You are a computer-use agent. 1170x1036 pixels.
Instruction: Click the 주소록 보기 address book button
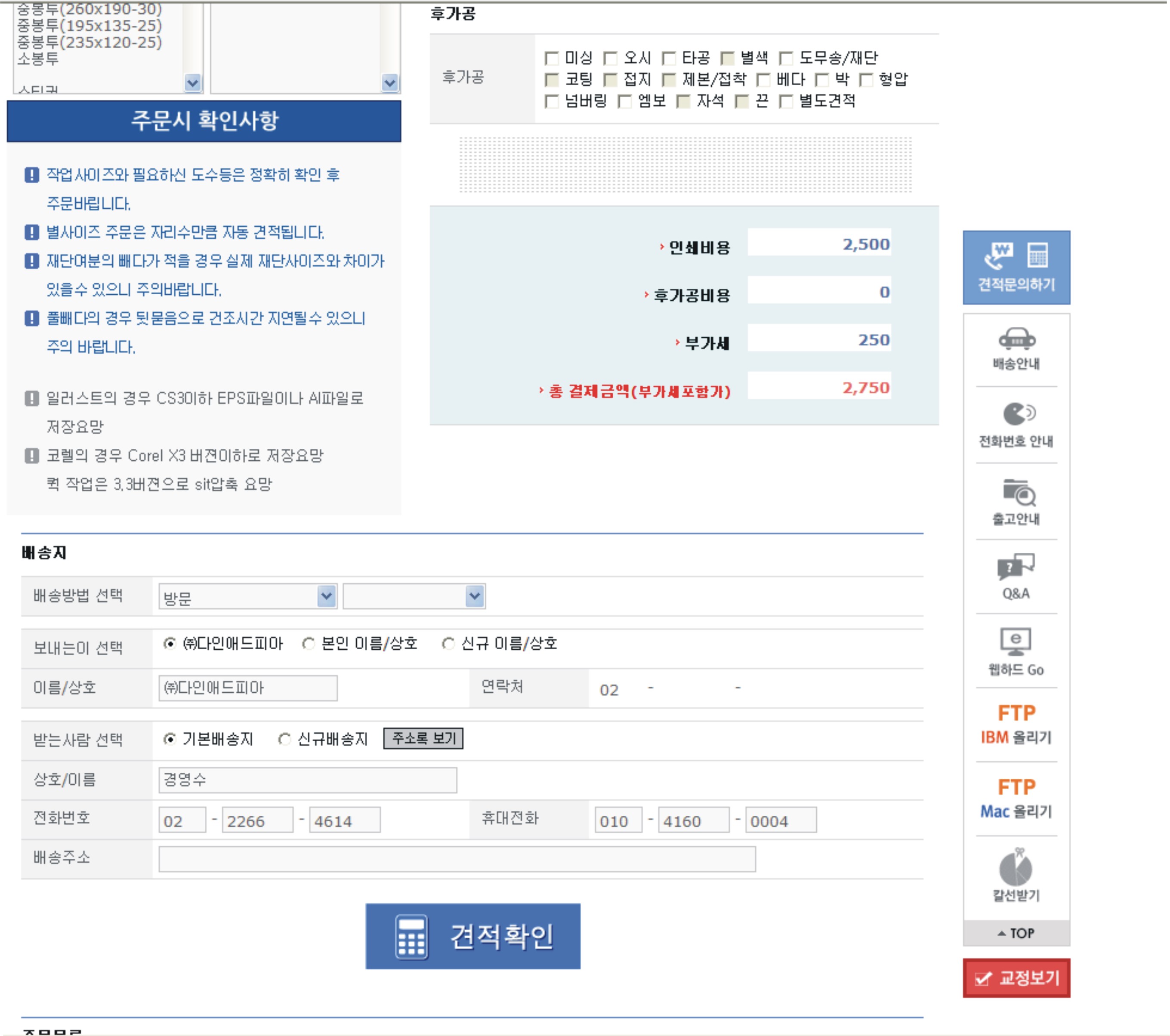(423, 738)
